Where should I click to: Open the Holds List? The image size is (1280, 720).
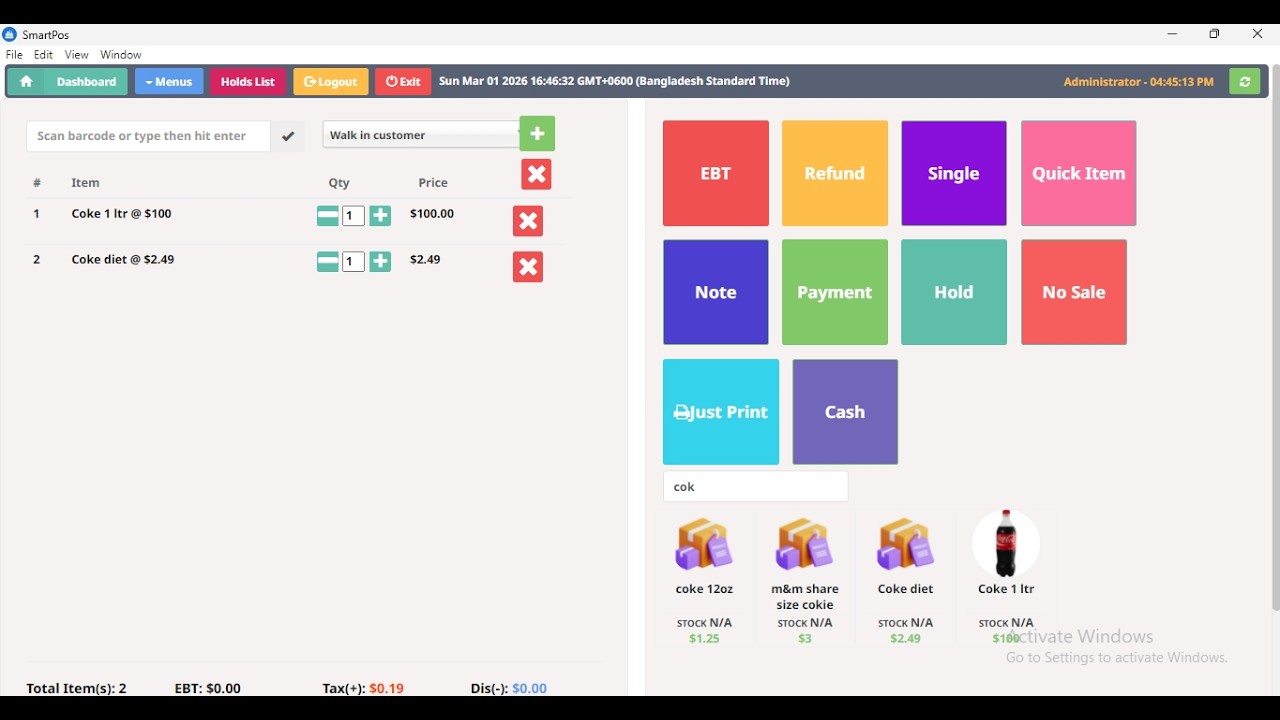click(248, 82)
